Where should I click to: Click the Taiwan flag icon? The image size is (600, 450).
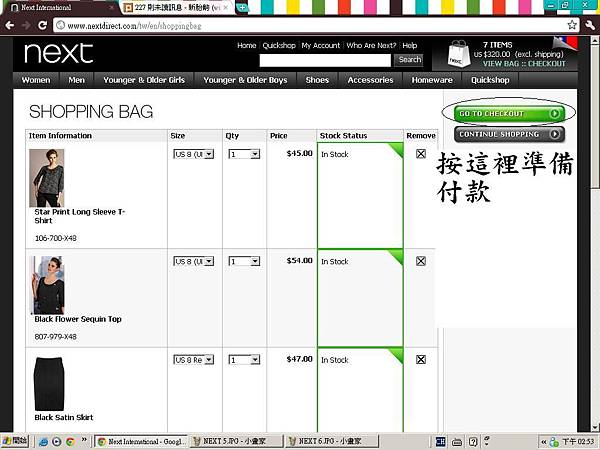(x=567, y=43)
